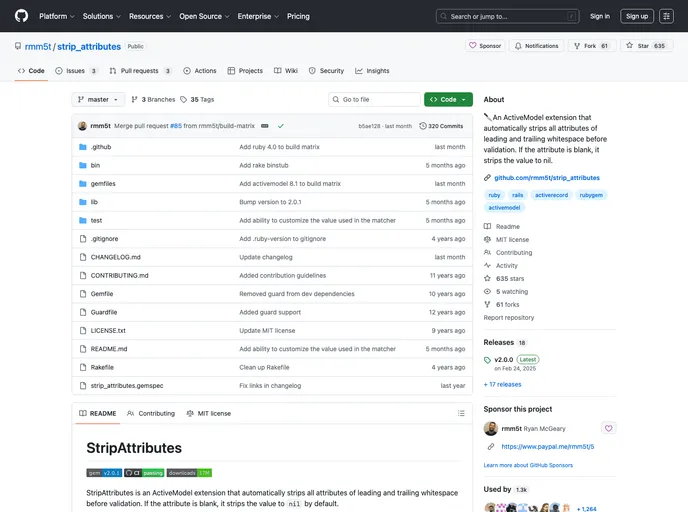Open the 320 Commits history
The width and height of the screenshot is (688, 512).
pyautogui.click(x=441, y=126)
